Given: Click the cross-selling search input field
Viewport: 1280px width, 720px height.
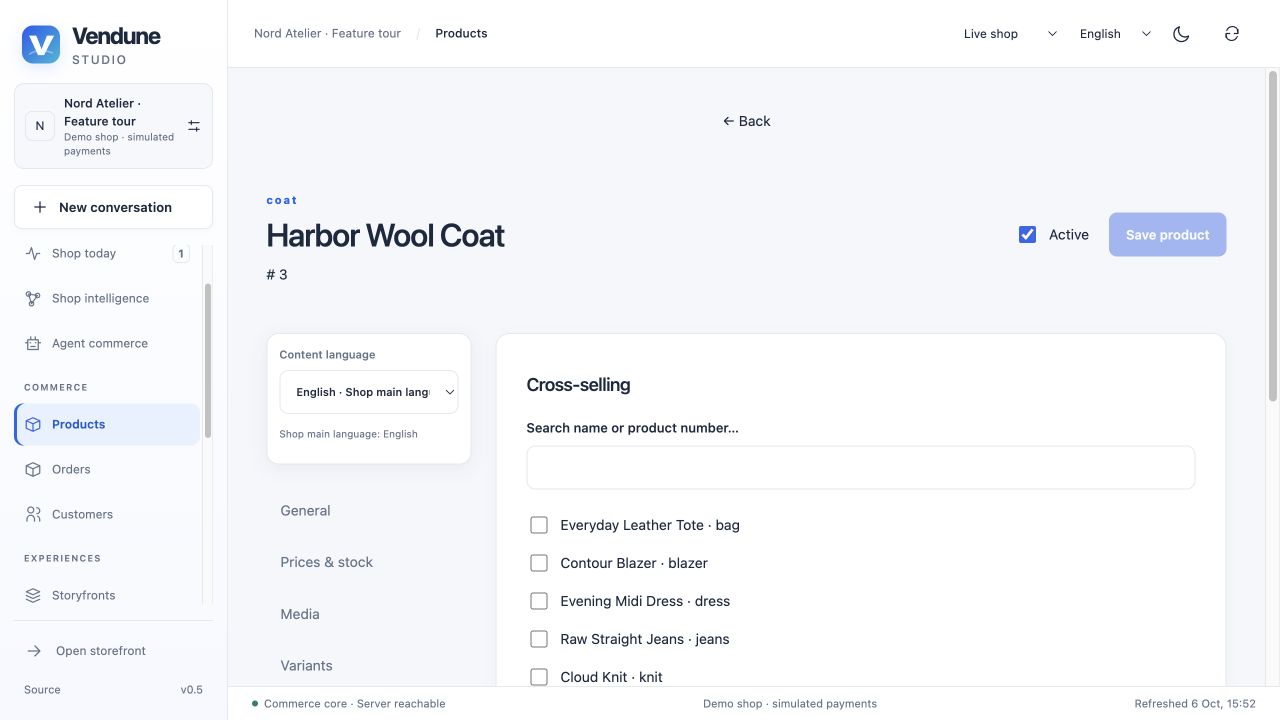Looking at the screenshot, I should click(x=861, y=468).
